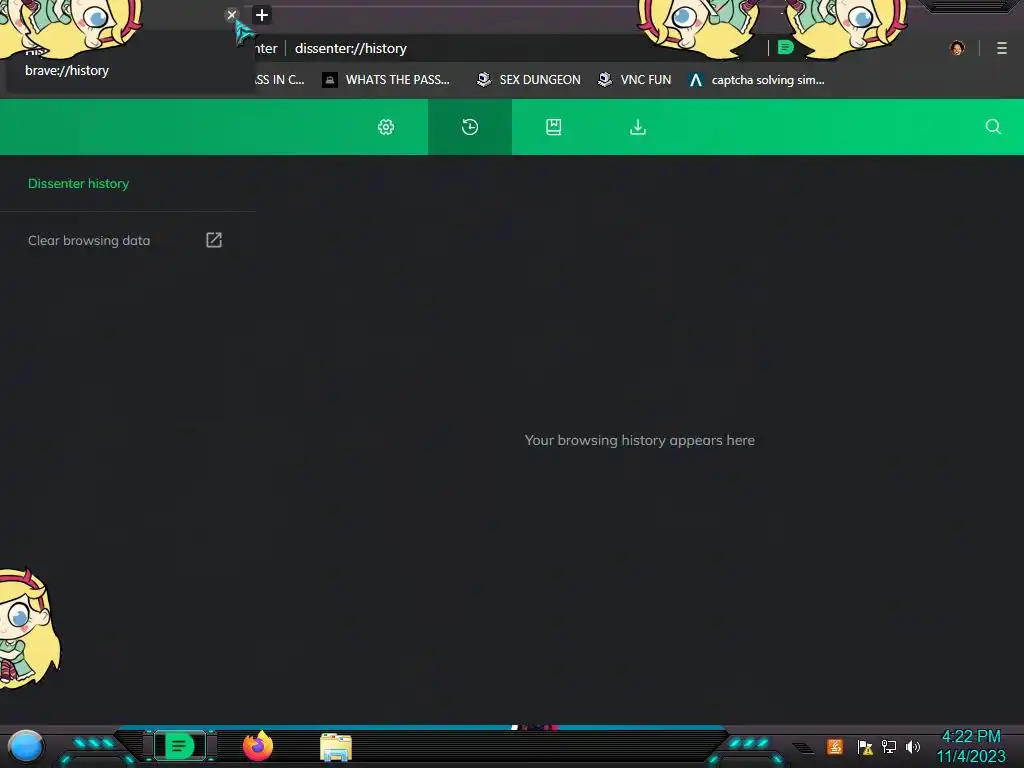The image size is (1024, 768).
Task: Select Dissenter history in sidebar
Action: point(78,184)
